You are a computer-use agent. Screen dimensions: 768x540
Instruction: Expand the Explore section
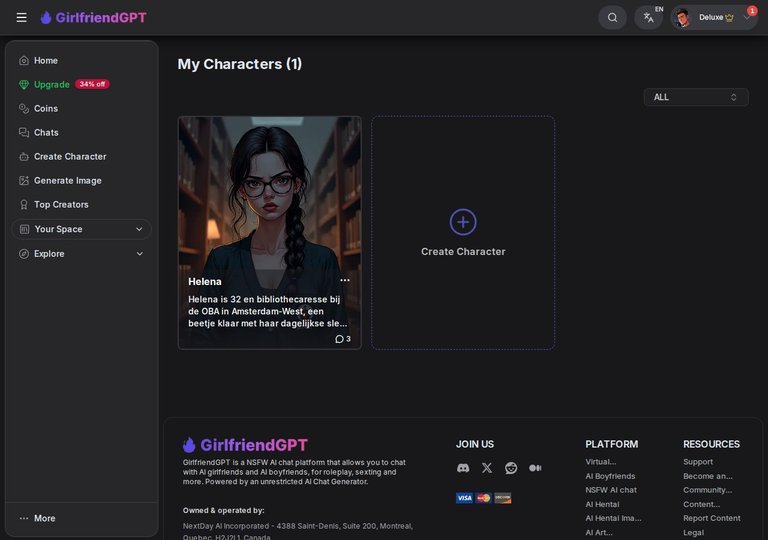[x=81, y=253]
